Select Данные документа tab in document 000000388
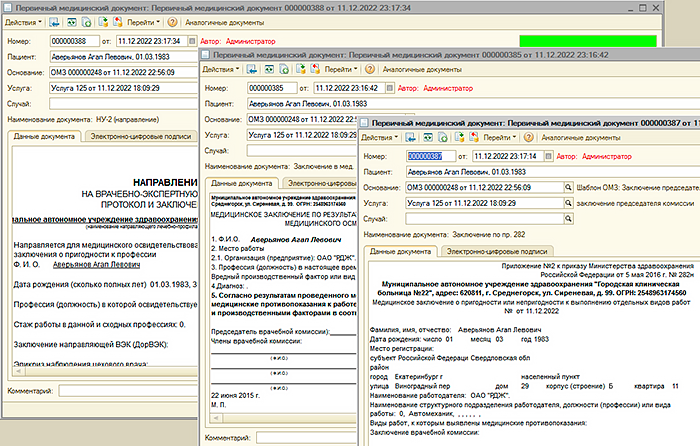700x446 pixels. [45, 135]
